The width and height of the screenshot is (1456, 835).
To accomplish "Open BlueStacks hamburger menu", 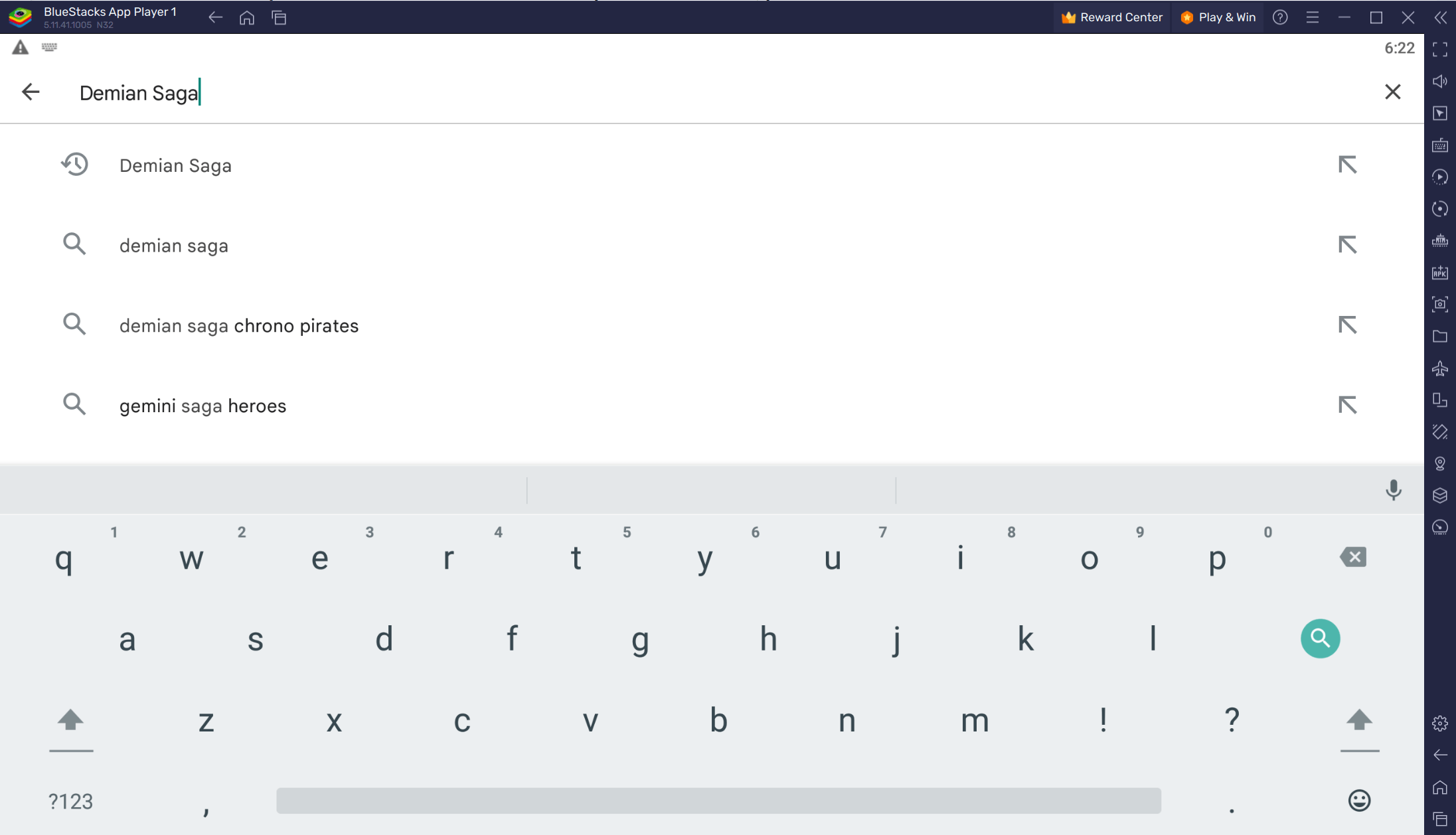I will click(1312, 17).
